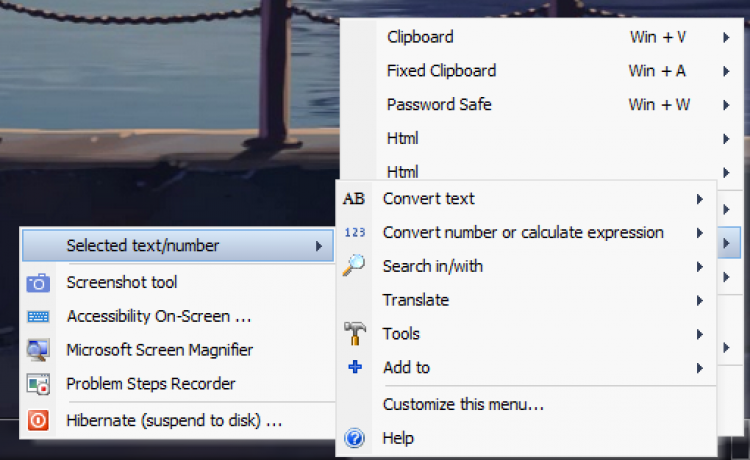The width and height of the screenshot is (750, 460).
Task: Click the blue plus Add to icon
Action: pyautogui.click(x=354, y=367)
